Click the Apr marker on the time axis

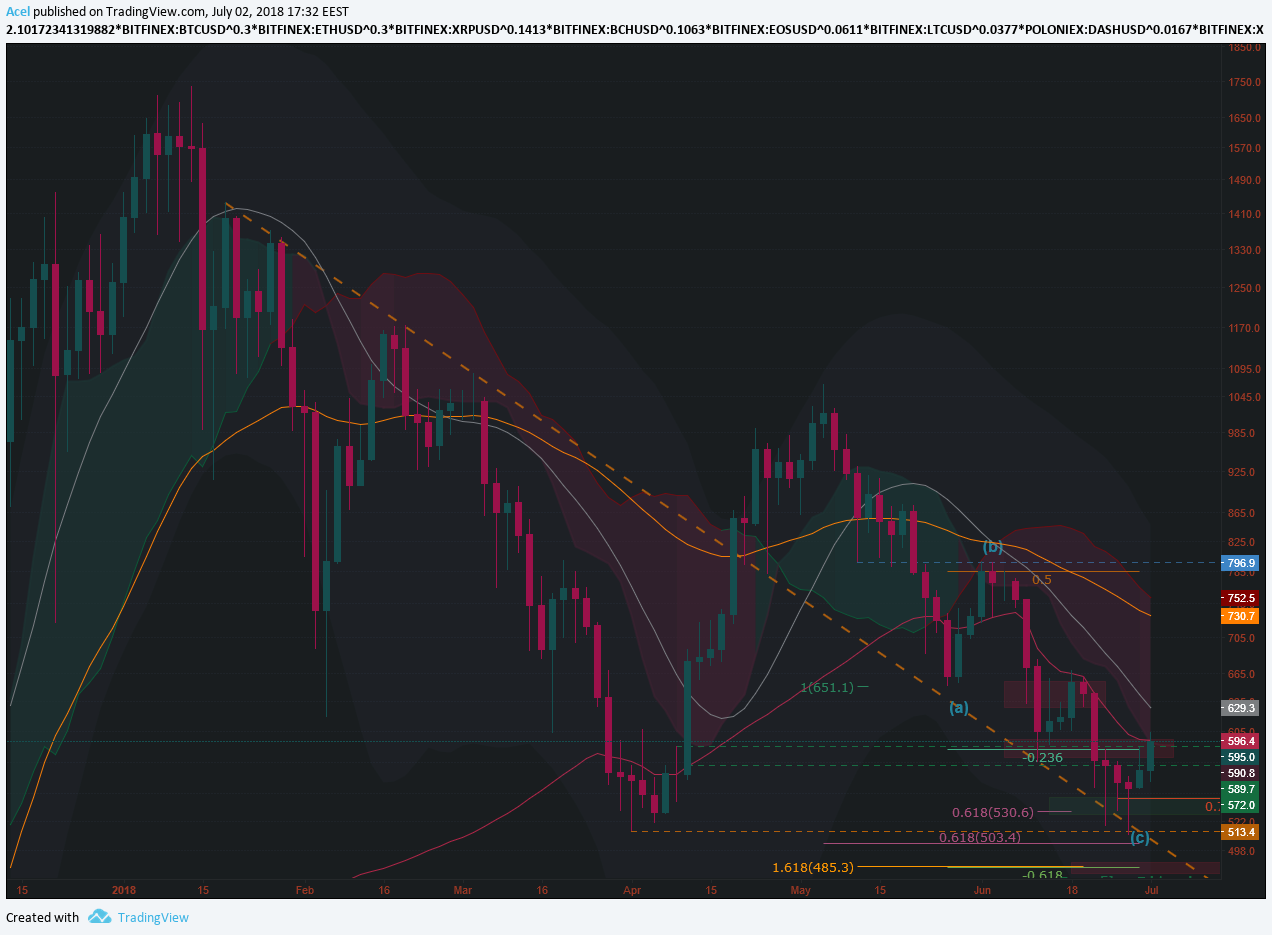point(632,889)
